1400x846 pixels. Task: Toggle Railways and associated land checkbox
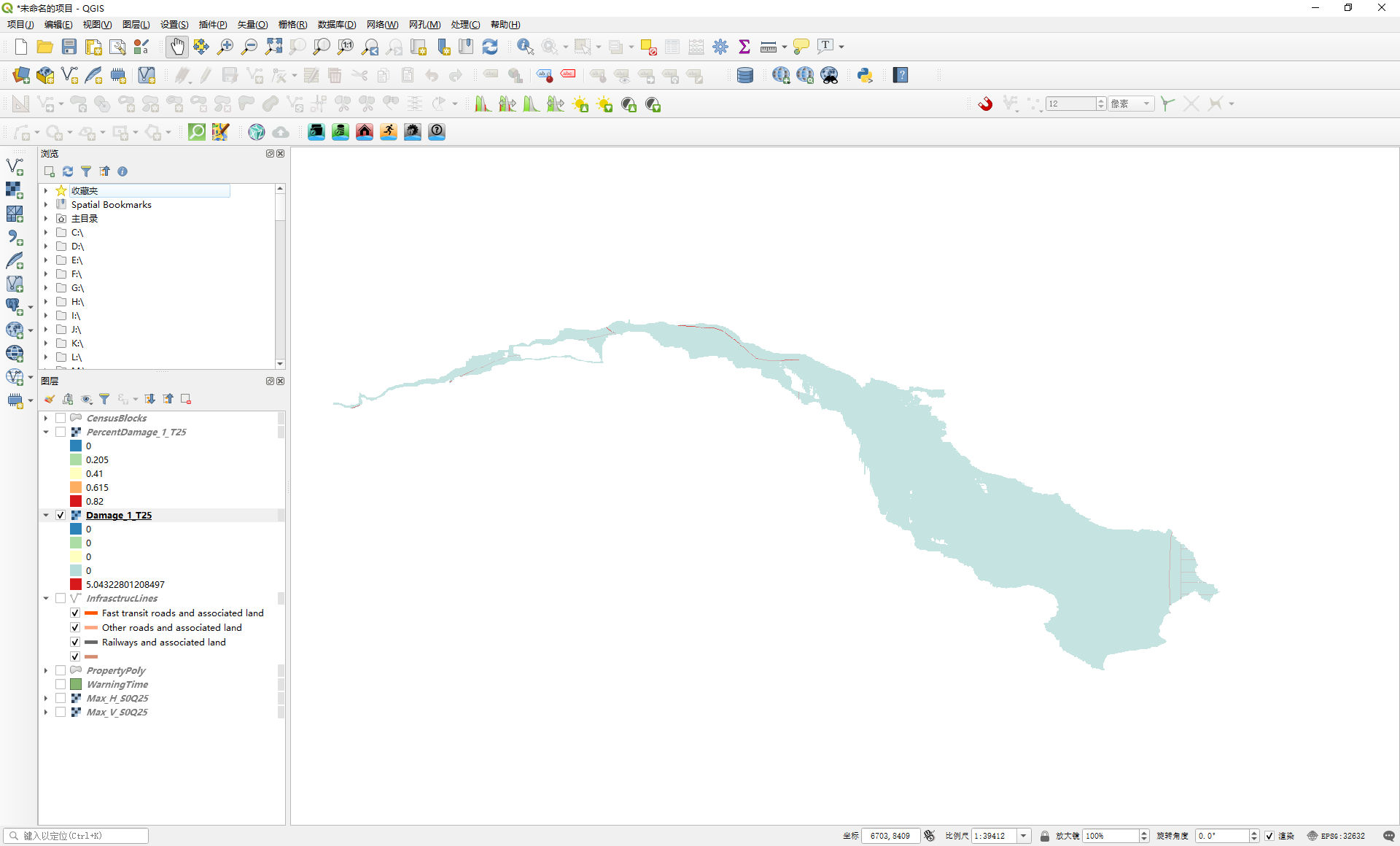[x=75, y=642]
